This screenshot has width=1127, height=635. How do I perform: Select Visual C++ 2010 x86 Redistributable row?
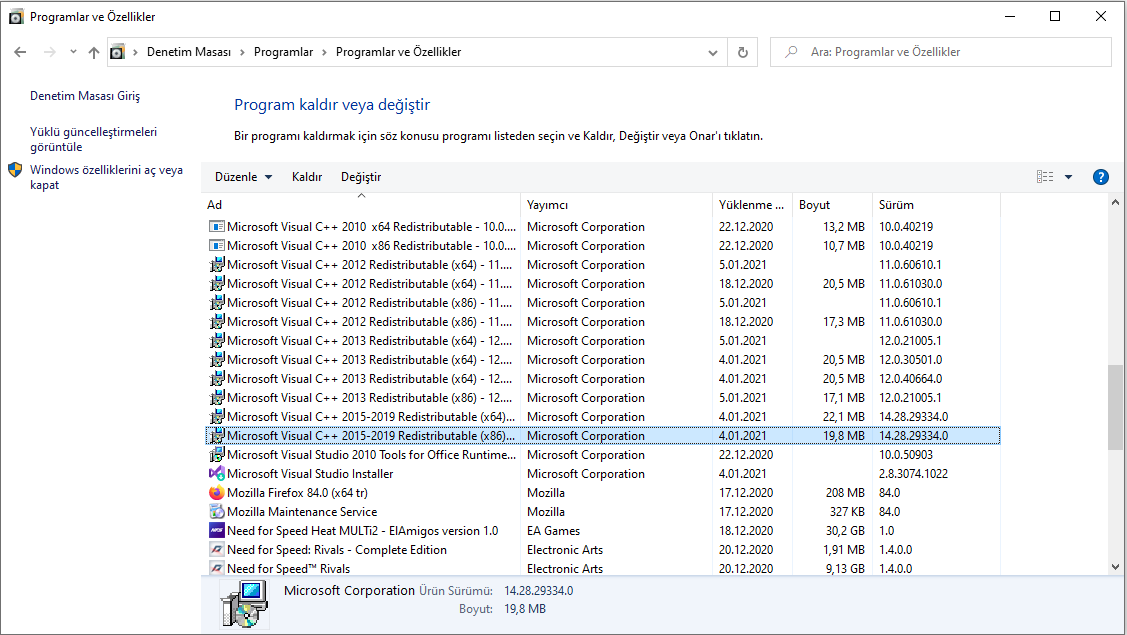click(x=602, y=245)
